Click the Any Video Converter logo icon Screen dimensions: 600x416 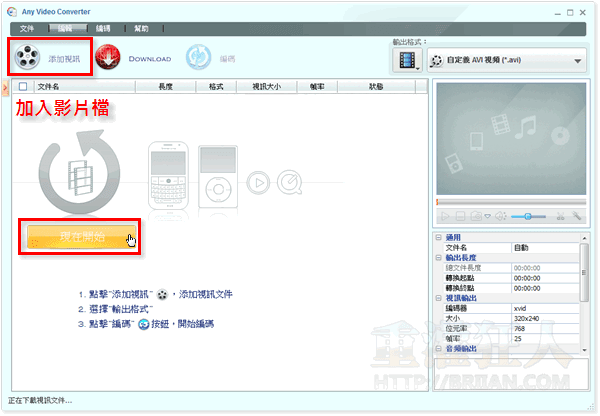pyautogui.click(x=12, y=12)
